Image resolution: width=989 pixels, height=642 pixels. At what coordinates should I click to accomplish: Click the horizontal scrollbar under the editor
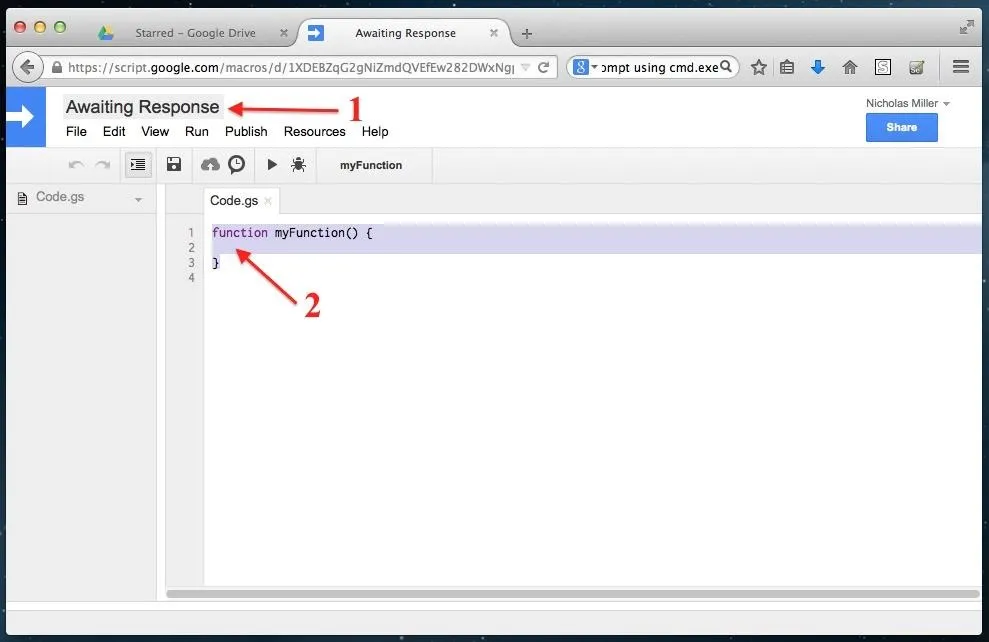pyautogui.click(x=573, y=593)
